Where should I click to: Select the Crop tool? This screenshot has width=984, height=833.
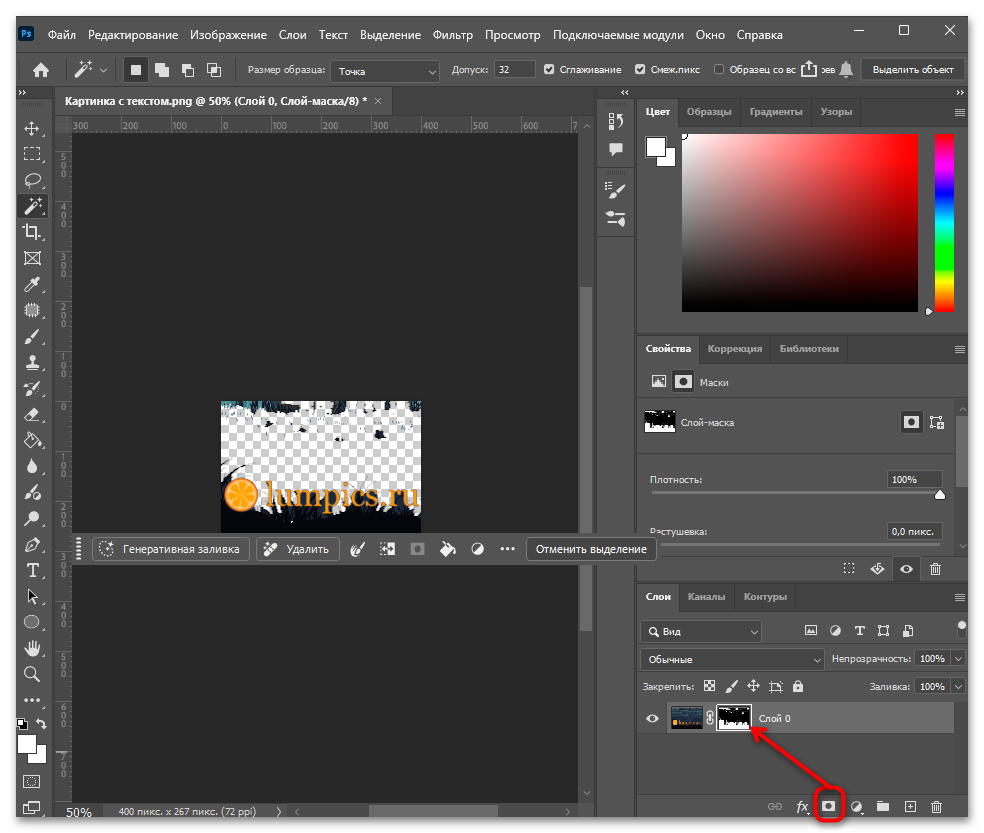pos(32,232)
